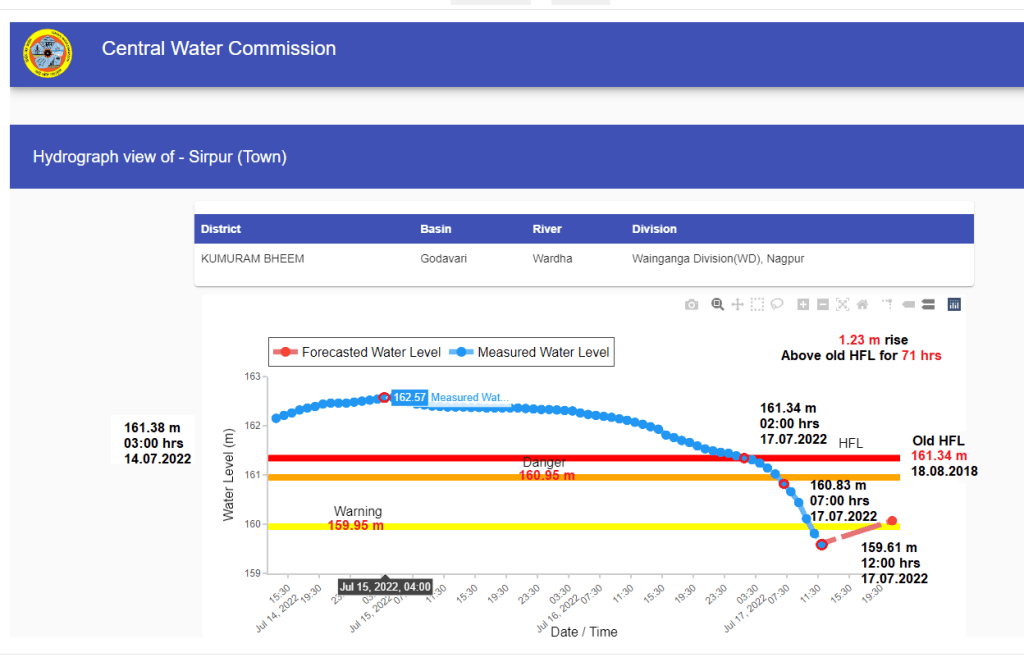
Task: Click the 162.57 peak data point
Action: point(384,398)
